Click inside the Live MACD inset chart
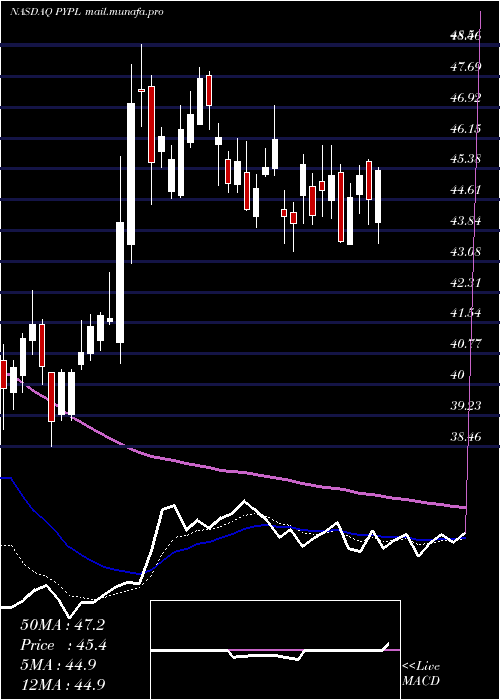Image resolution: width=500 pixels, height=700 pixels. [x=275, y=650]
